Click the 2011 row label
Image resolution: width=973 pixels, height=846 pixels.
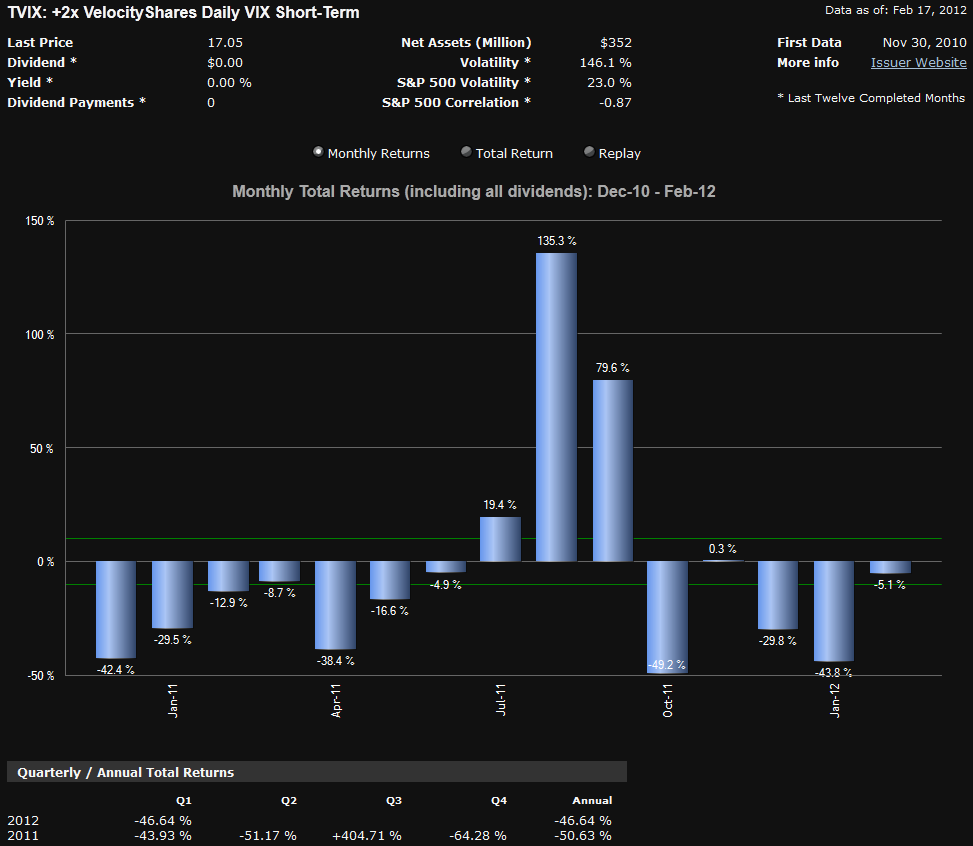pos(23,835)
